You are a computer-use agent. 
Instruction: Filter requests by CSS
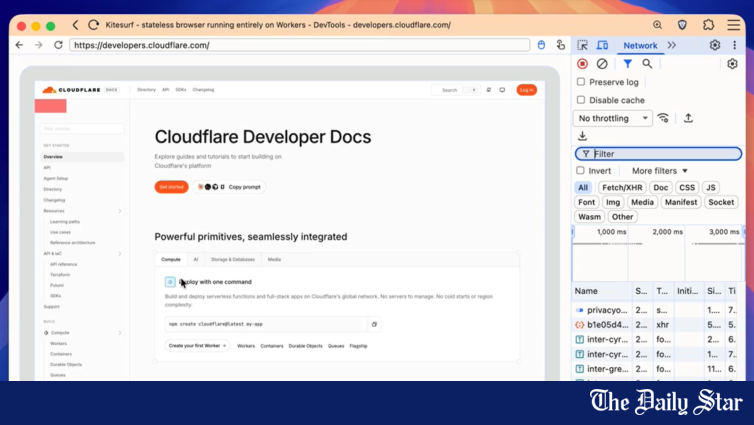coord(687,188)
